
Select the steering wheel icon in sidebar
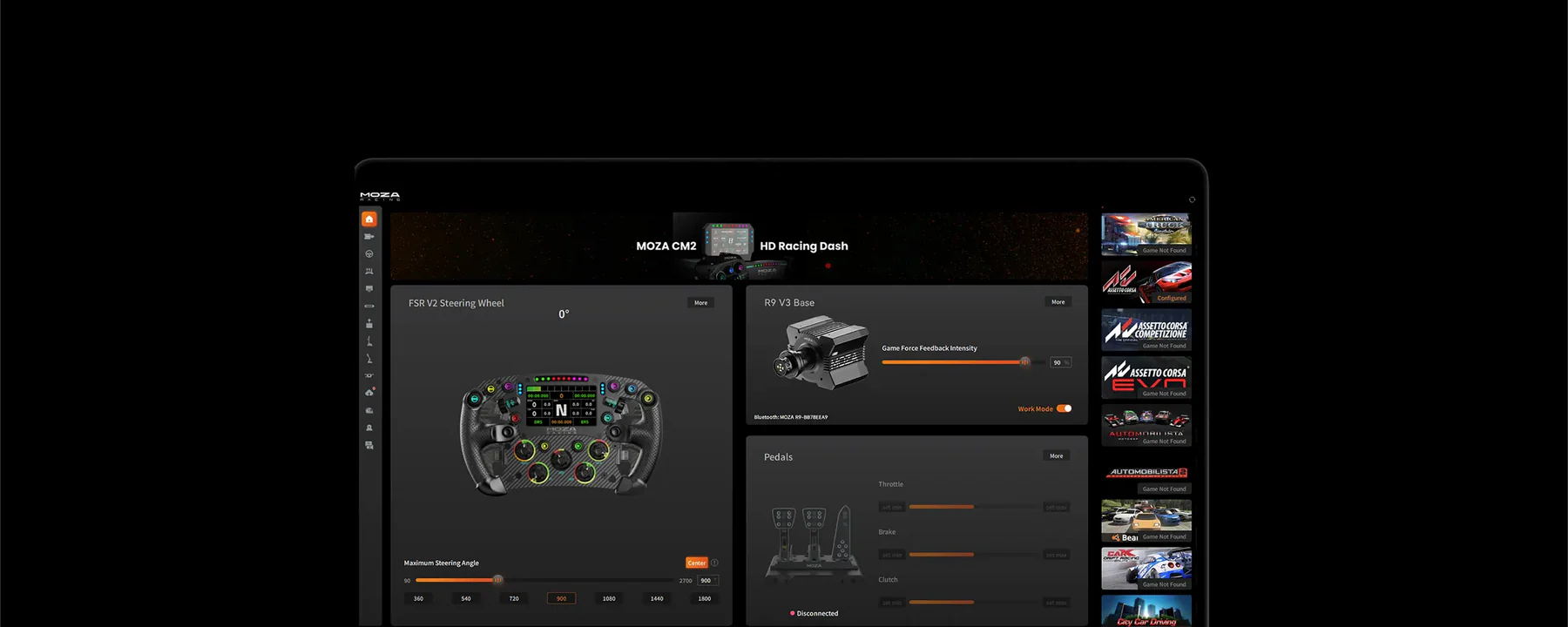pyautogui.click(x=369, y=254)
